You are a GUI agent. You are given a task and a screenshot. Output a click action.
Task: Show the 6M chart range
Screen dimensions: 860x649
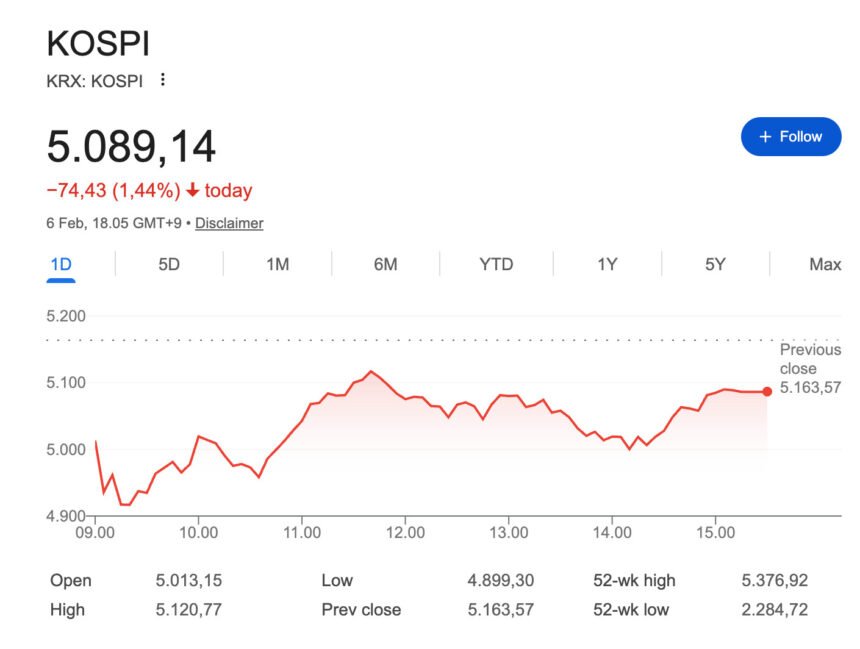pos(385,264)
